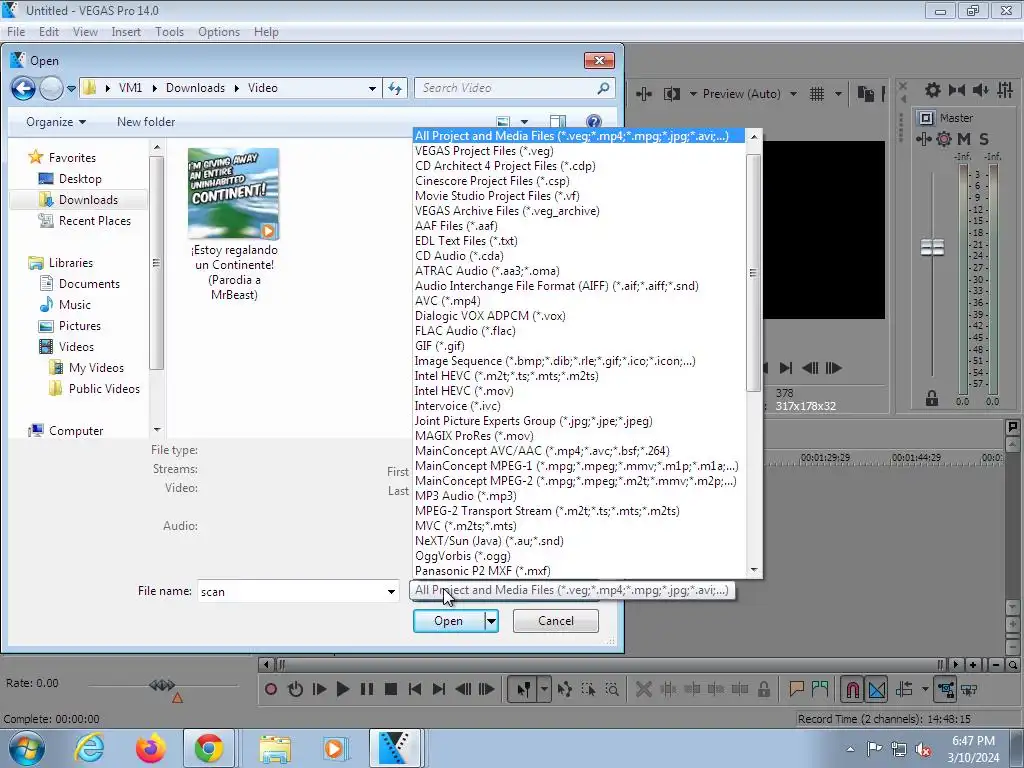Expand the File name history dropdown arrow

click(x=391, y=592)
